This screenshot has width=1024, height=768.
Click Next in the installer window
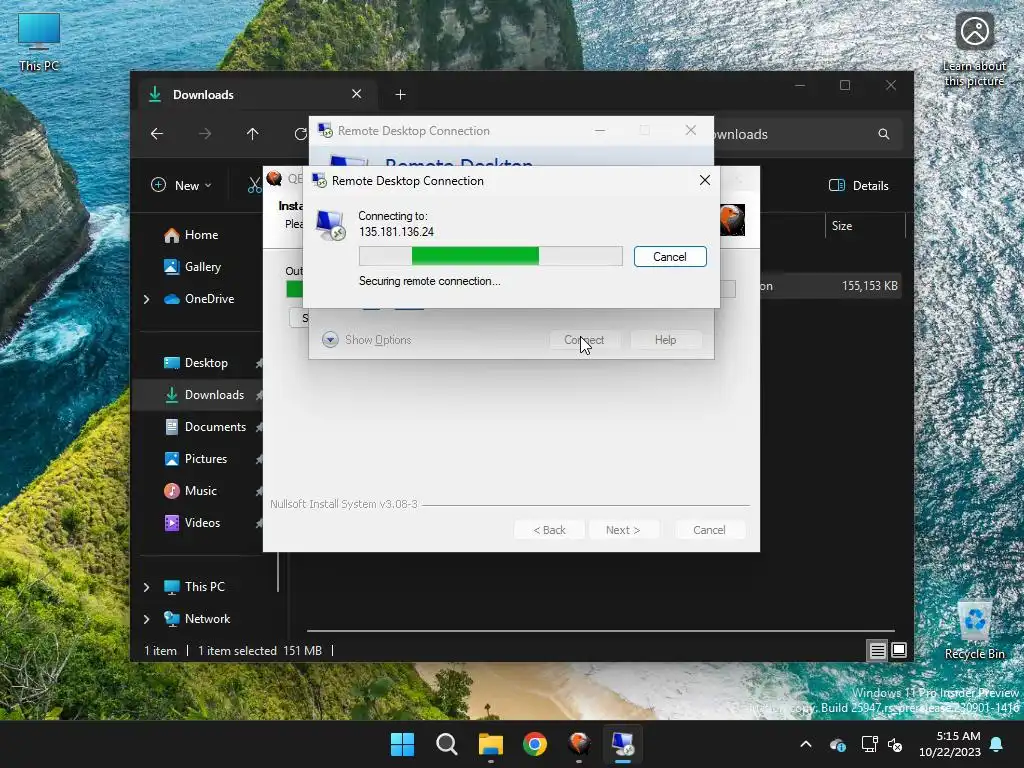tap(623, 530)
